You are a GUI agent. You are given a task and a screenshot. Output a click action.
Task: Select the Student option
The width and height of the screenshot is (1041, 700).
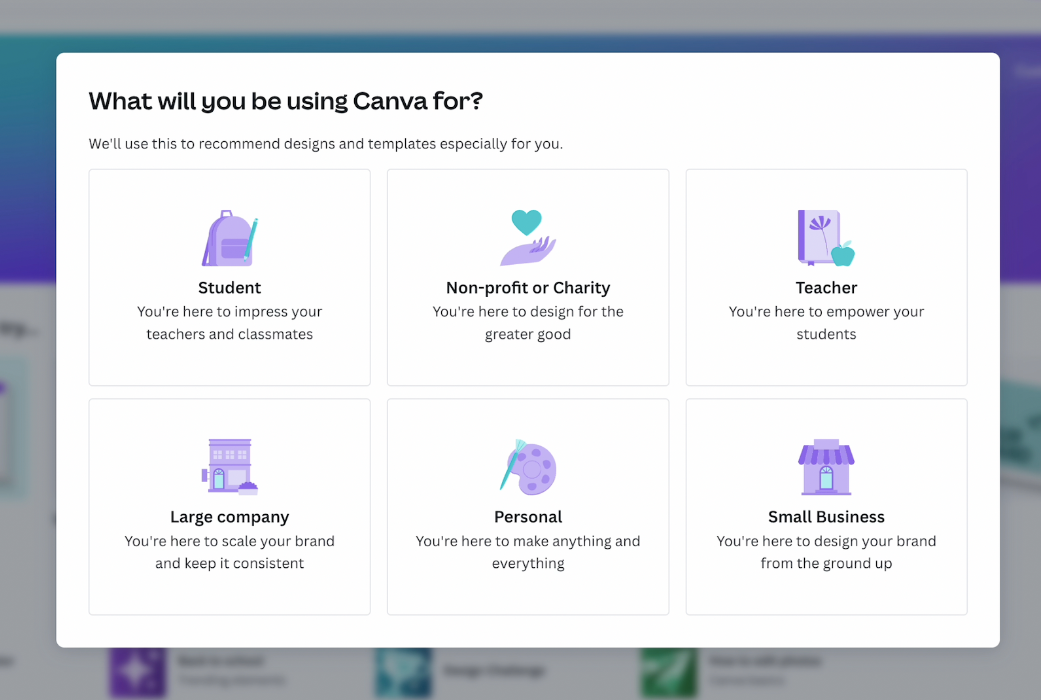click(229, 277)
